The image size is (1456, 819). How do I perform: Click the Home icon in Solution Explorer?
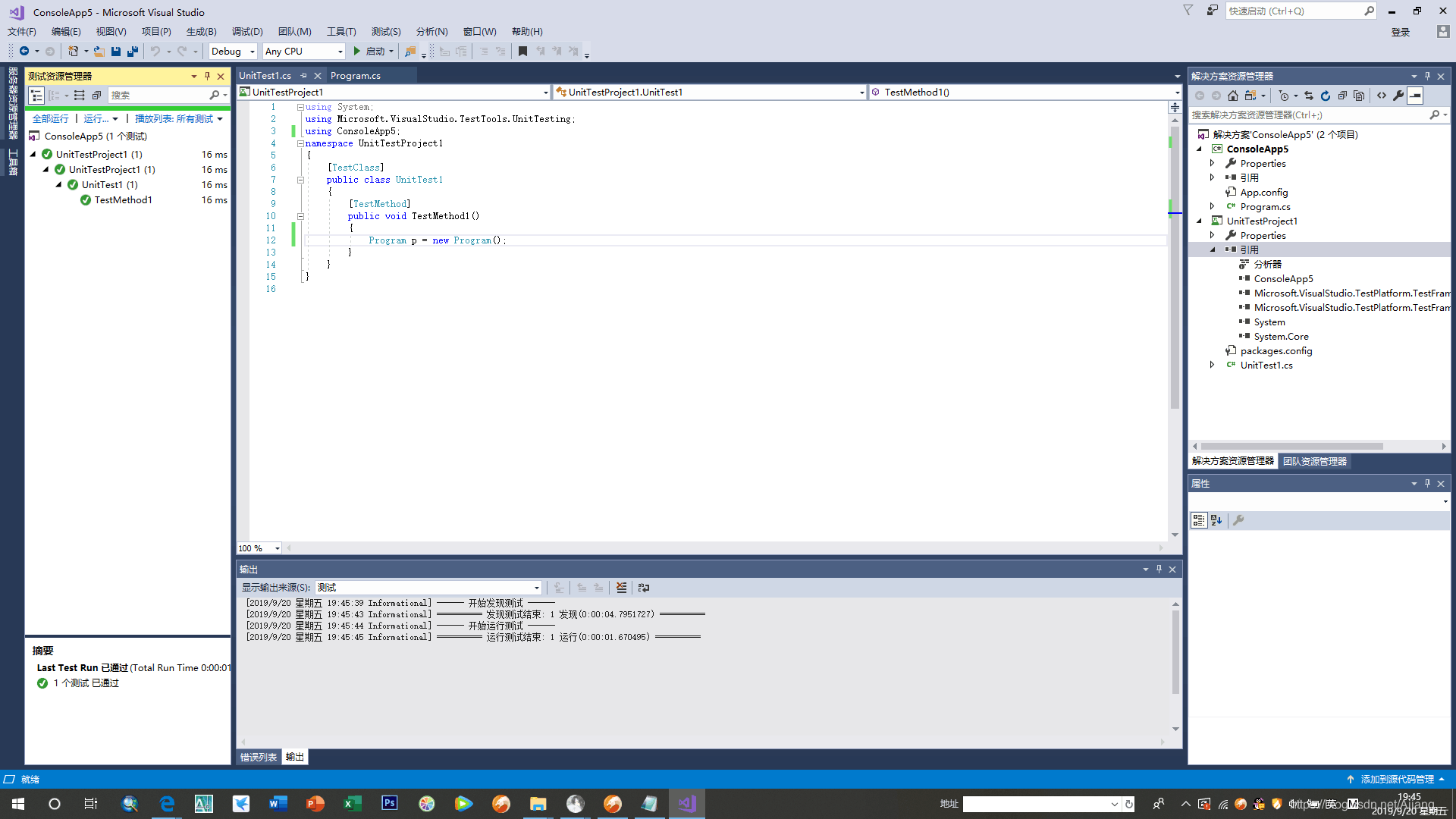pyautogui.click(x=1233, y=96)
